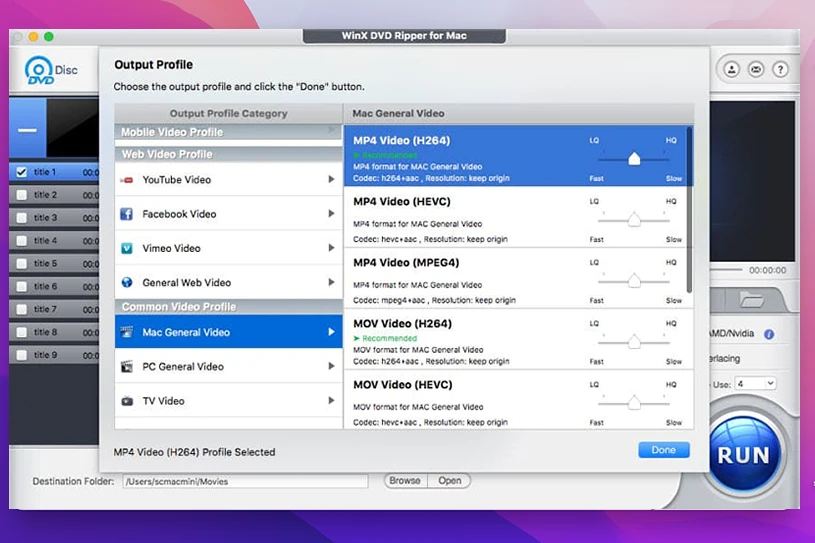Screen dimensions: 815x543
Task: Adjust MP4 Video (H264) quality slider
Action: 634,159
